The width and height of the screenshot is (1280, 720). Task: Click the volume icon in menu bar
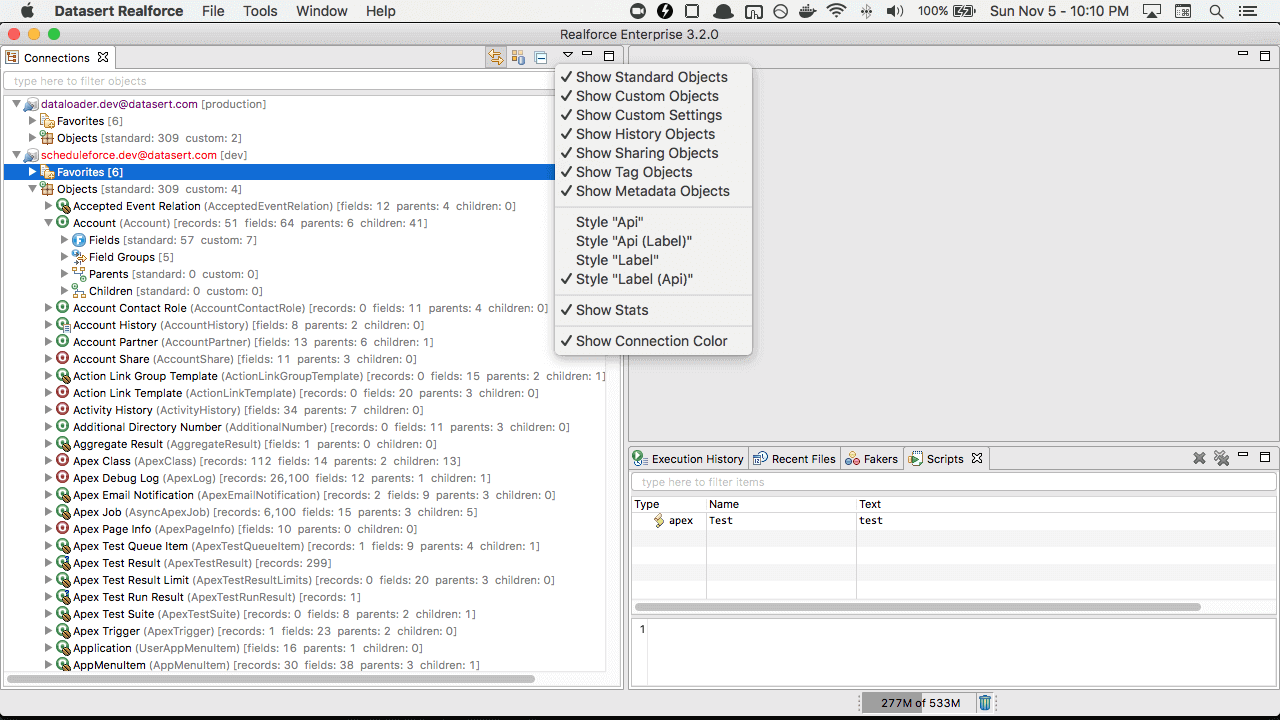click(x=894, y=11)
